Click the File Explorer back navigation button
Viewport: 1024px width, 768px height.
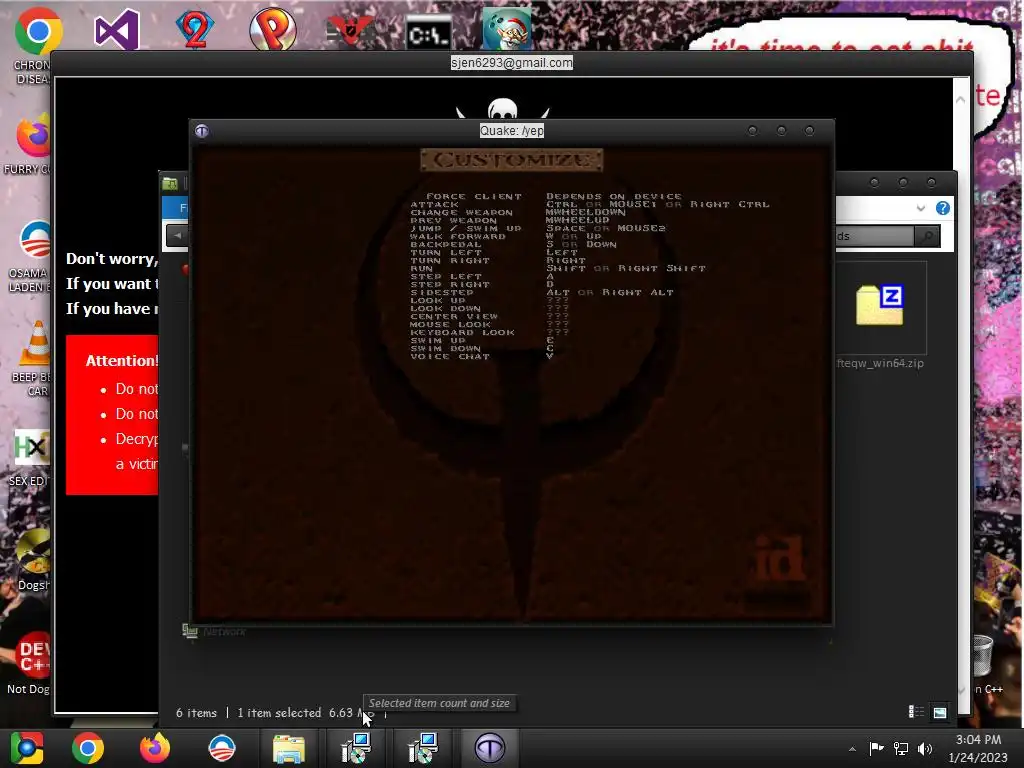(x=178, y=236)
